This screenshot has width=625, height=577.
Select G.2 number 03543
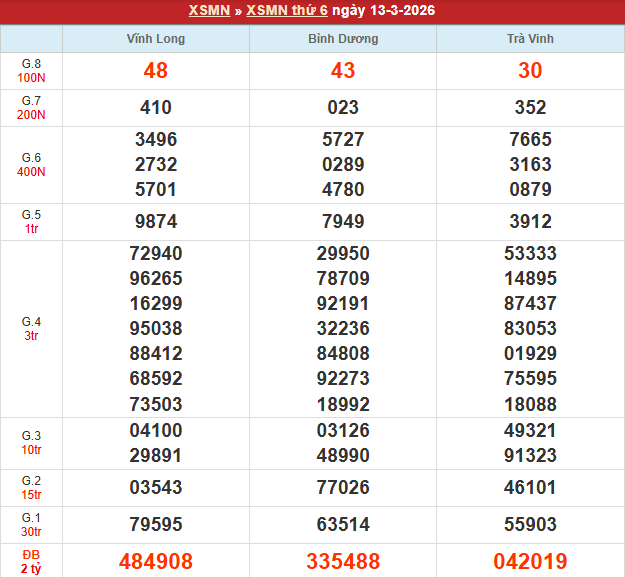tap(156, 488)
